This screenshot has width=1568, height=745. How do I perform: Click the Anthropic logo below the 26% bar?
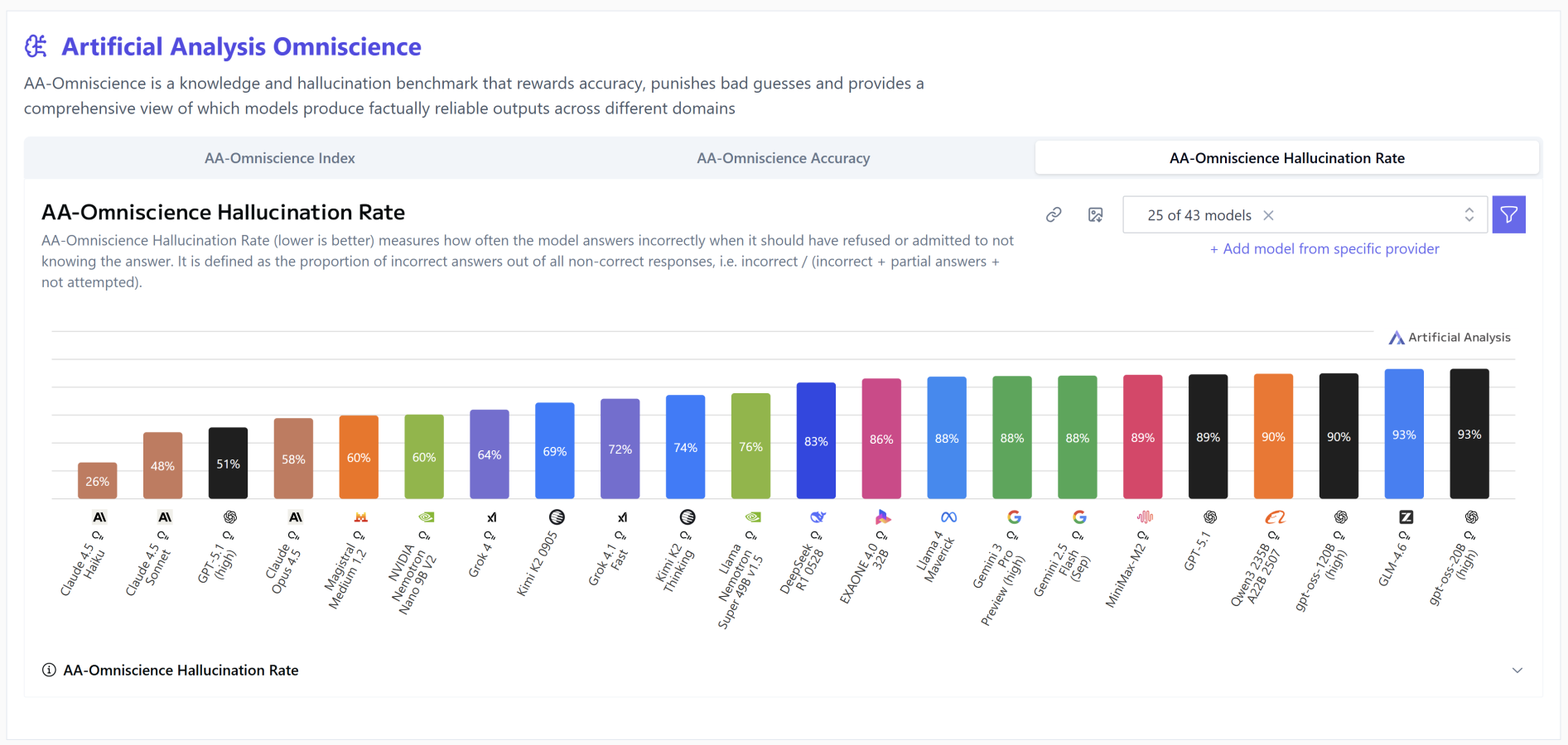(x=99, y=517)
